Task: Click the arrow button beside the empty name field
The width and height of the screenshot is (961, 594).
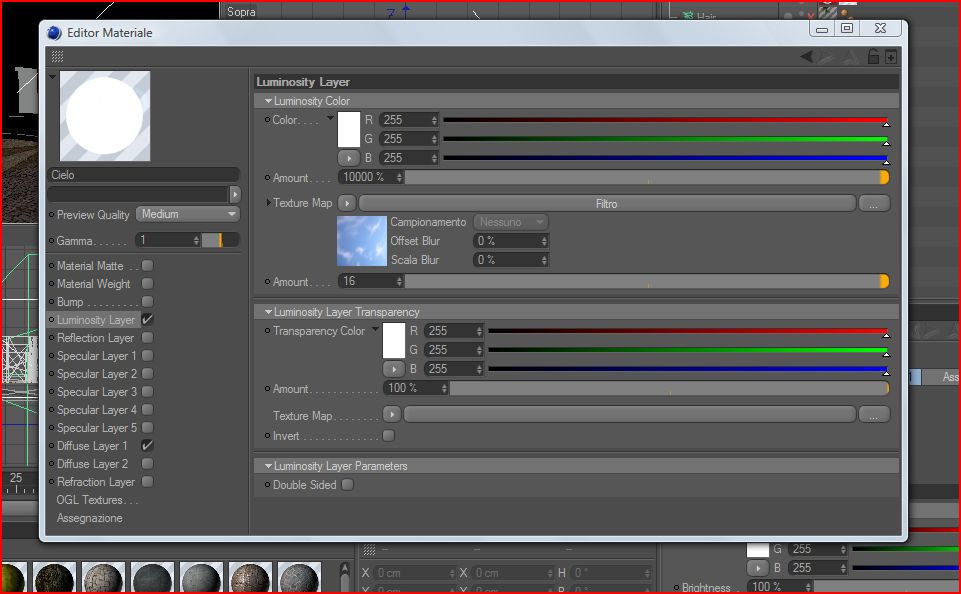Action: [235, 194]
